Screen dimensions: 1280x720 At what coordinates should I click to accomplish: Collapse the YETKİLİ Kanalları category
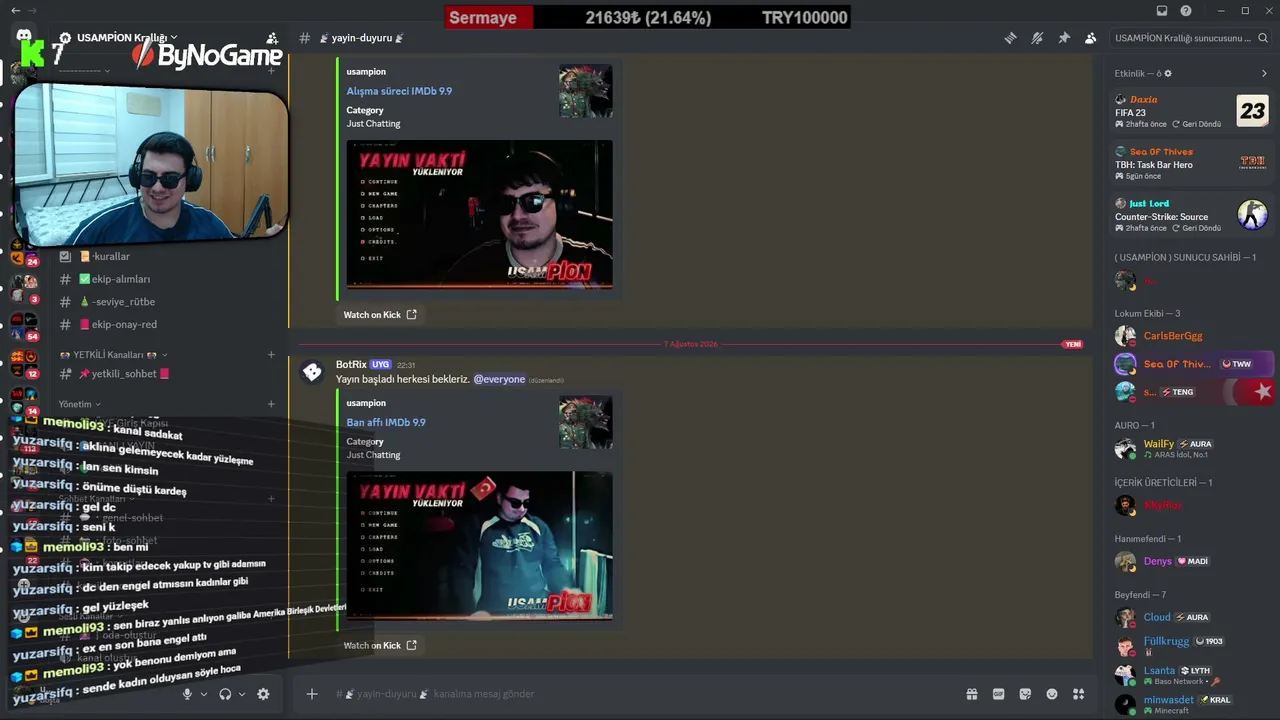point(114,355)
